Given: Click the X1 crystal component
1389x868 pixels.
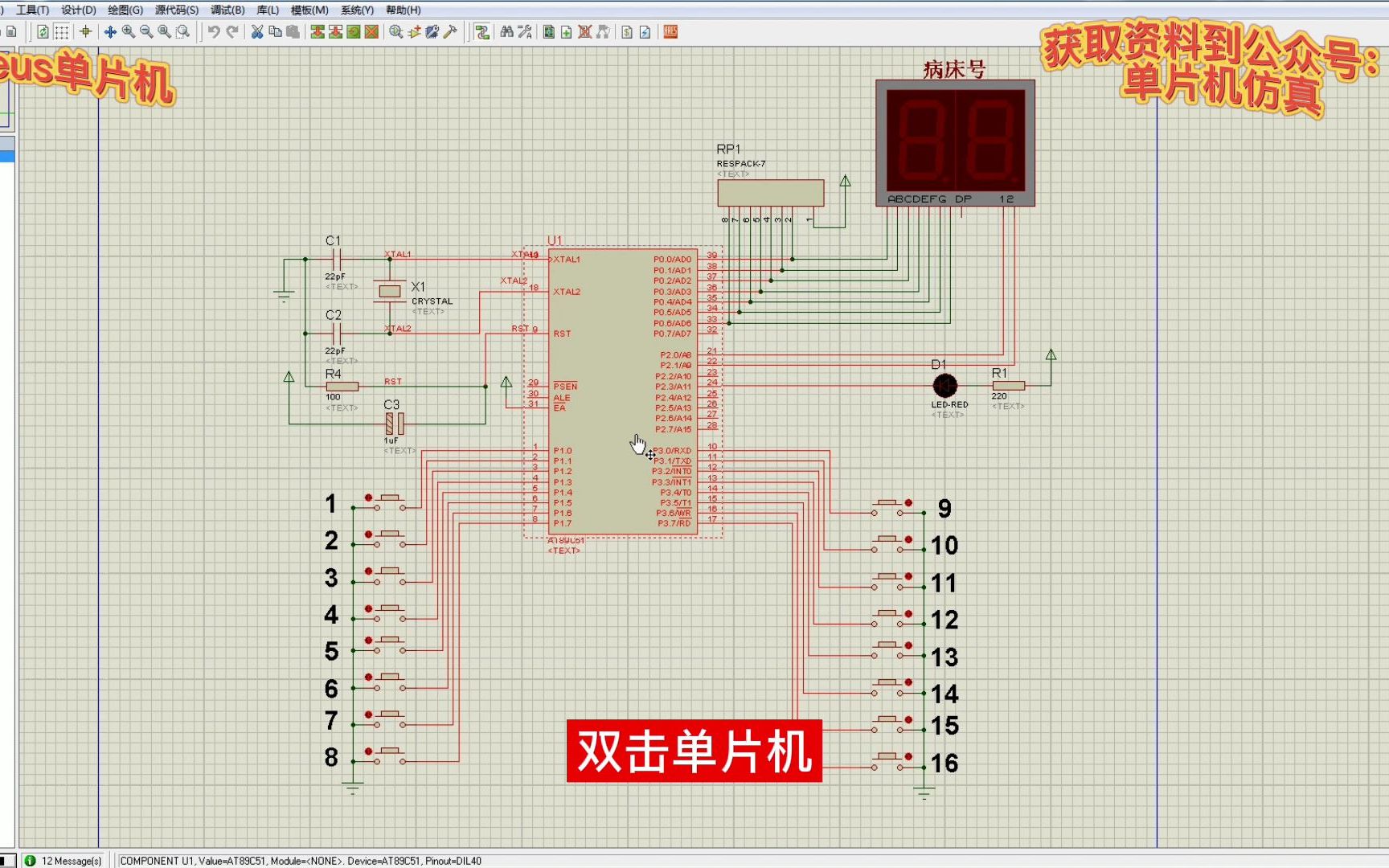Looking at the screenshot, I should click(x=390, y=292).
